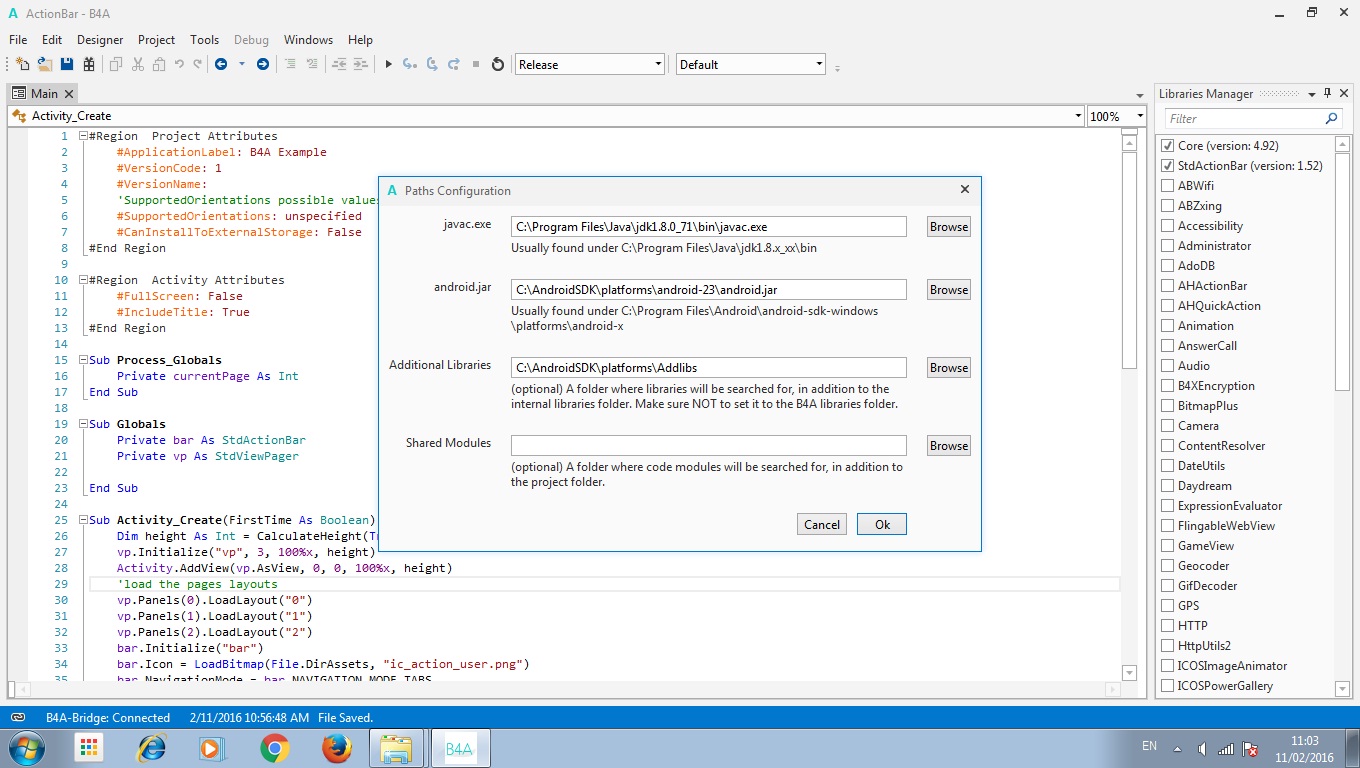Screen dimensions: 1360x768
Task: Uncheck the Core library checkbox
Action: pos(1168,146)
